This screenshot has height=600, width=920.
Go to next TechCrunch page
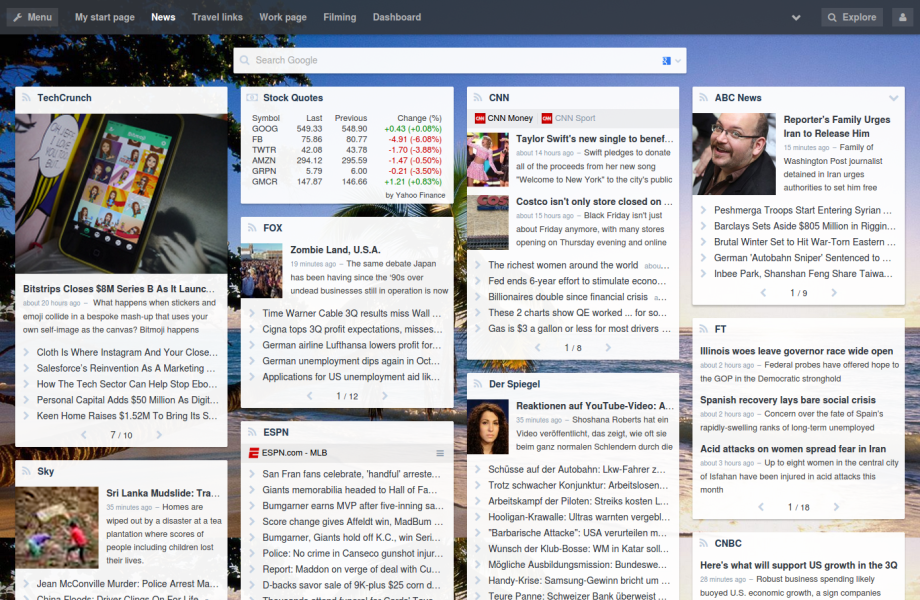(158, 435)
